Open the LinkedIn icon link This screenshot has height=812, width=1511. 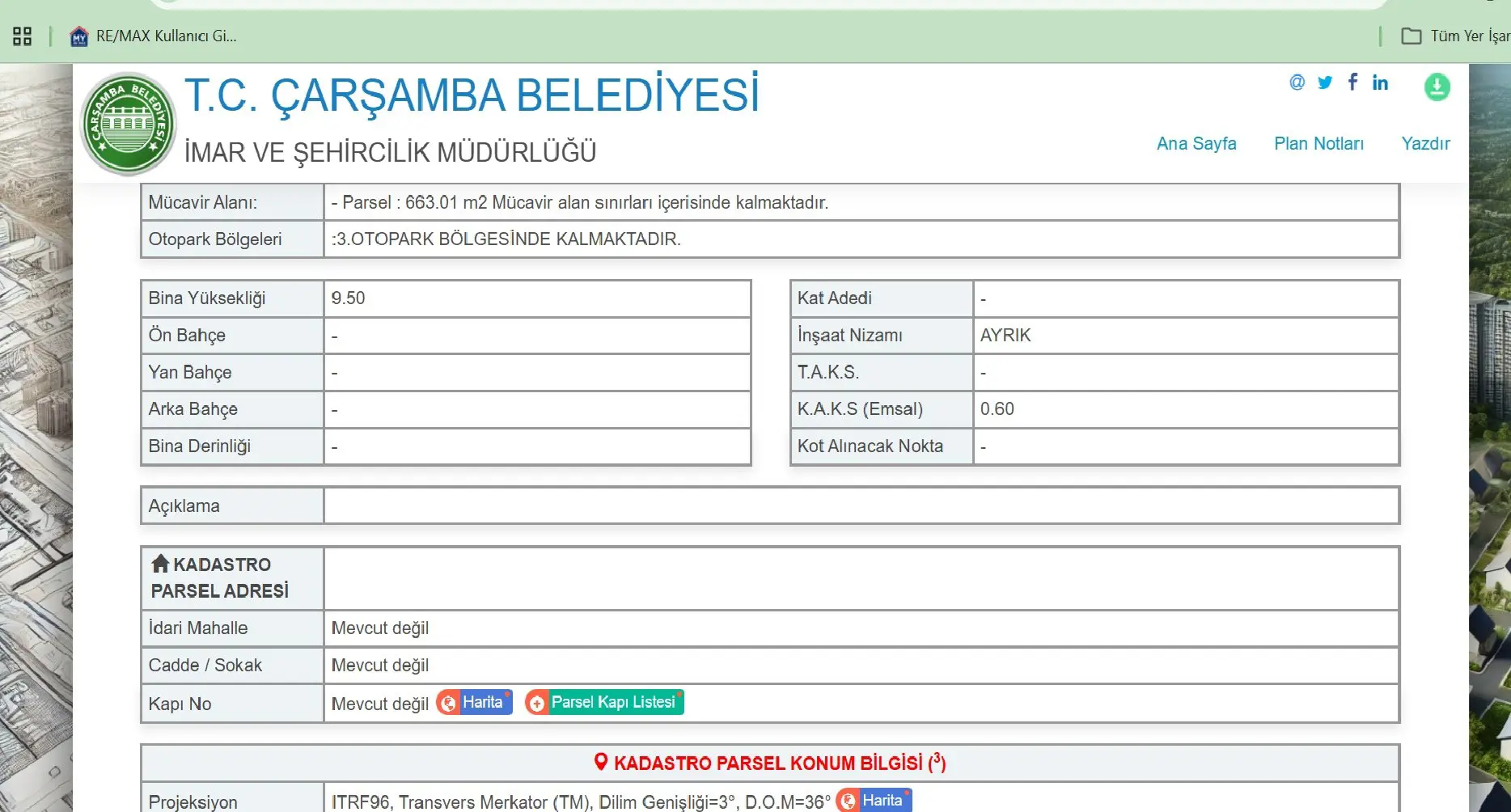coord(1380,82)
